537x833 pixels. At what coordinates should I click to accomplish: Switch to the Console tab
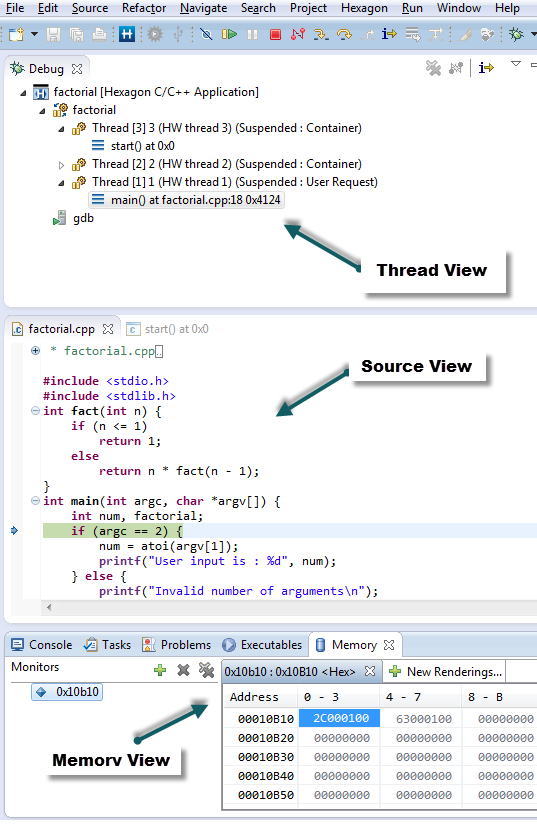click(42, 644)
